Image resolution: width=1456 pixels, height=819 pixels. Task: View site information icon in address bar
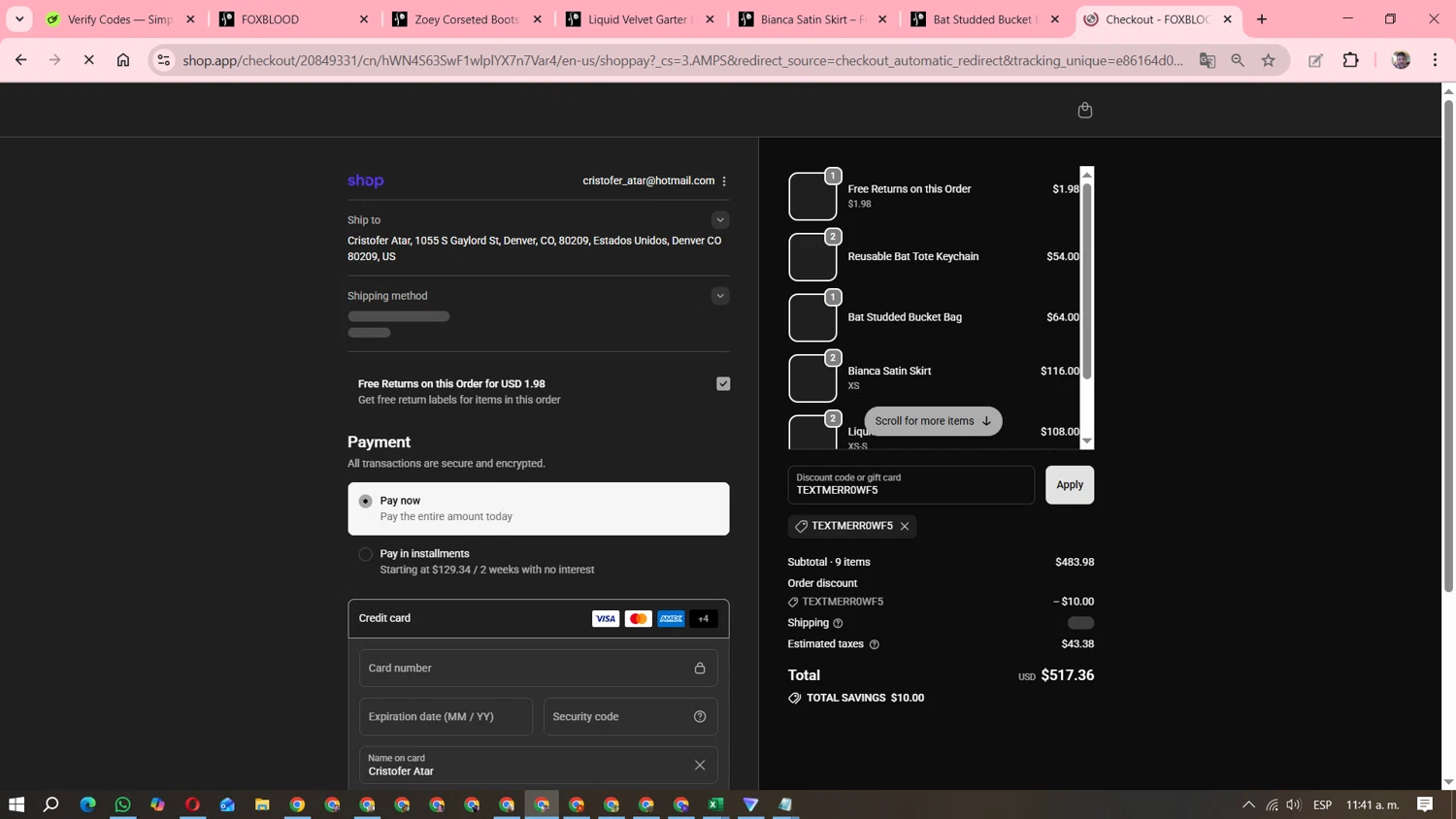coord(164,60)
